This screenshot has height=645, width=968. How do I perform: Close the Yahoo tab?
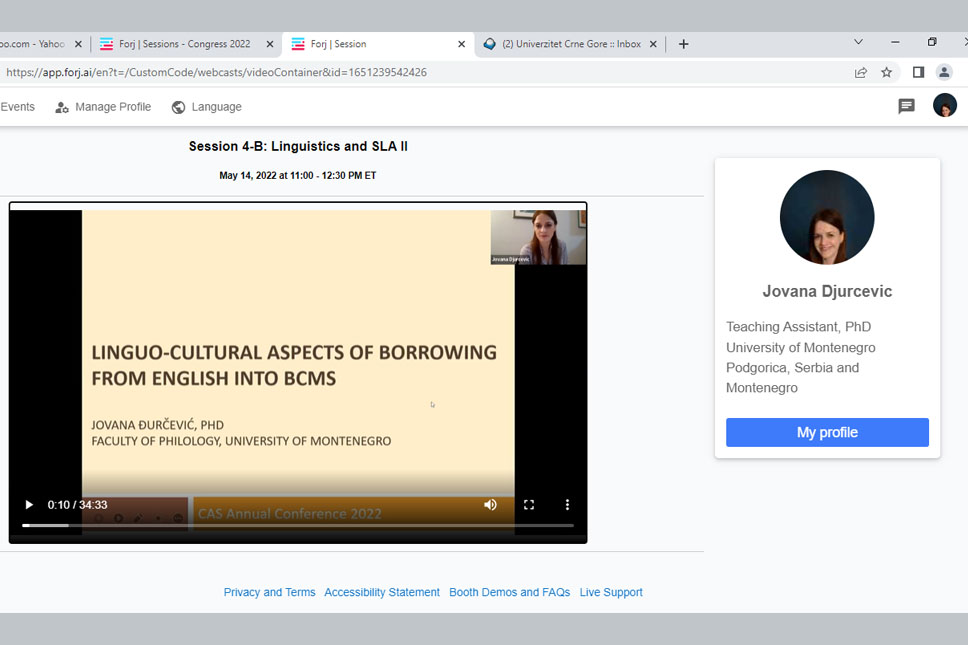[x=78, y=44]
